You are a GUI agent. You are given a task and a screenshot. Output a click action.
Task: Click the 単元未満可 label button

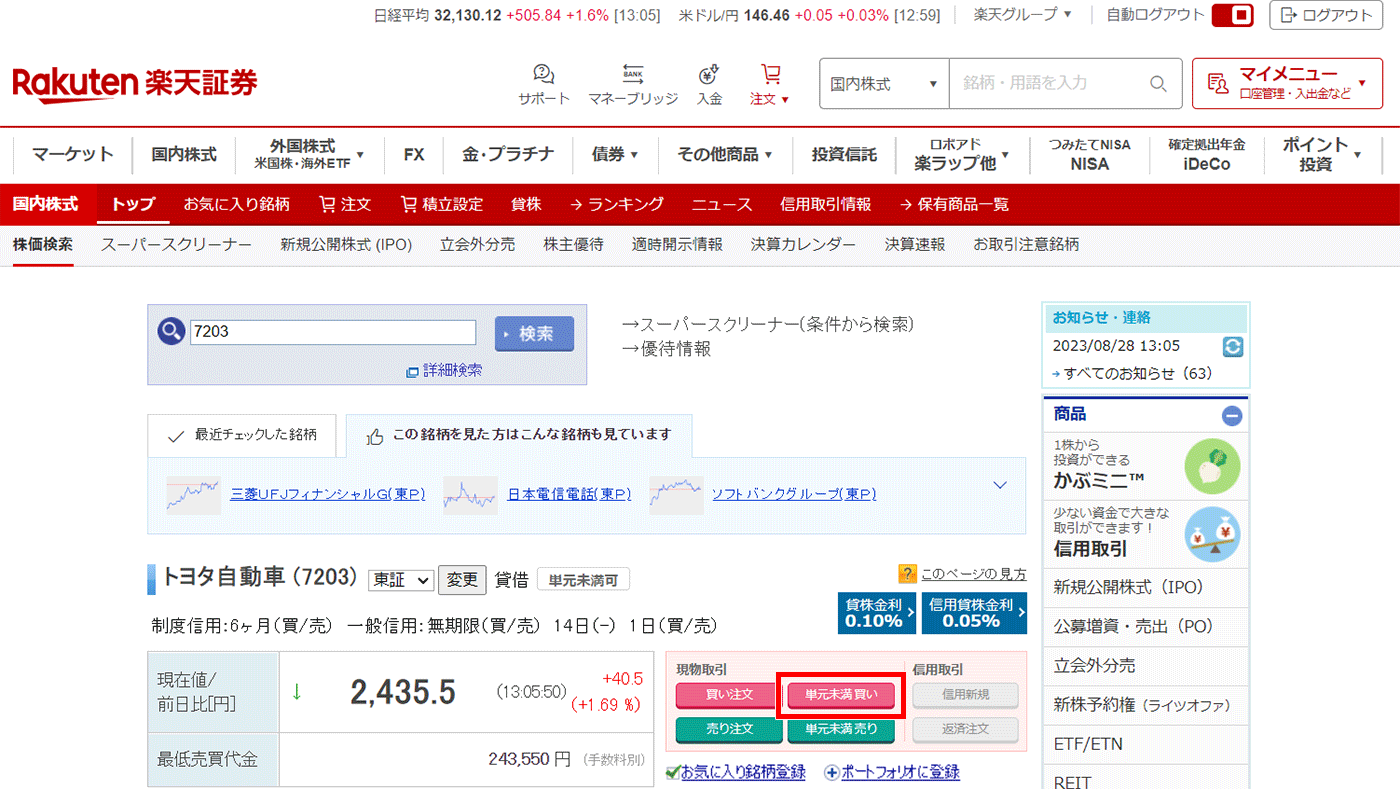583,580
